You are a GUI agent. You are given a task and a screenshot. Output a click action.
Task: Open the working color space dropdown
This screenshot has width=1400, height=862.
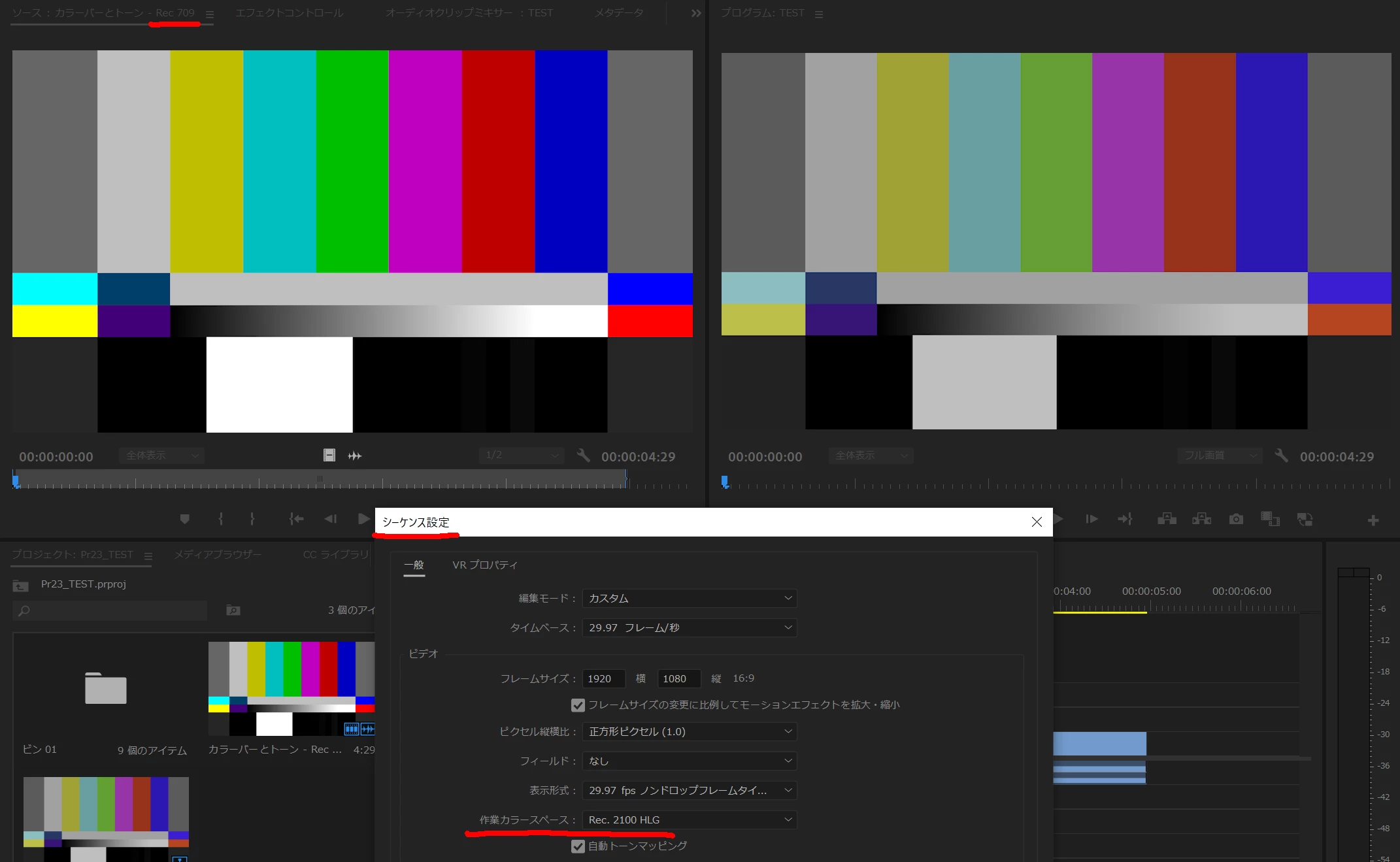pyautogui.click(x=689, y=820)
